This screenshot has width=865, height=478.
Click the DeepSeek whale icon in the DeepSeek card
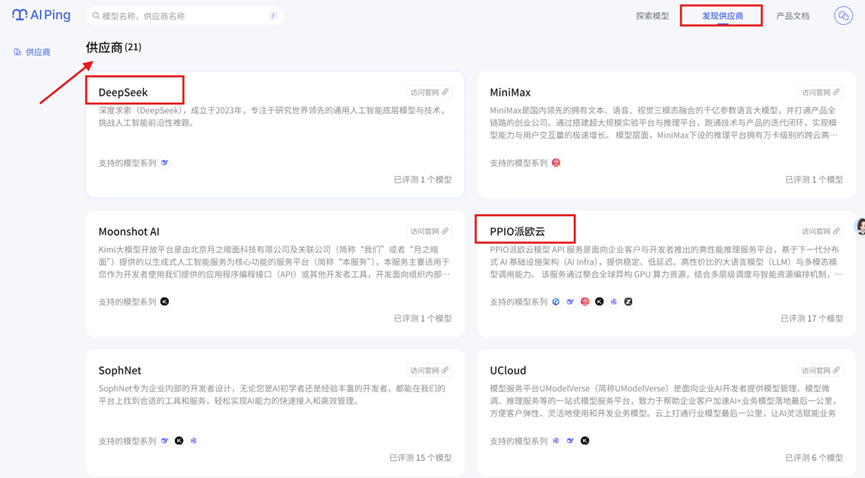coord(164,163)
